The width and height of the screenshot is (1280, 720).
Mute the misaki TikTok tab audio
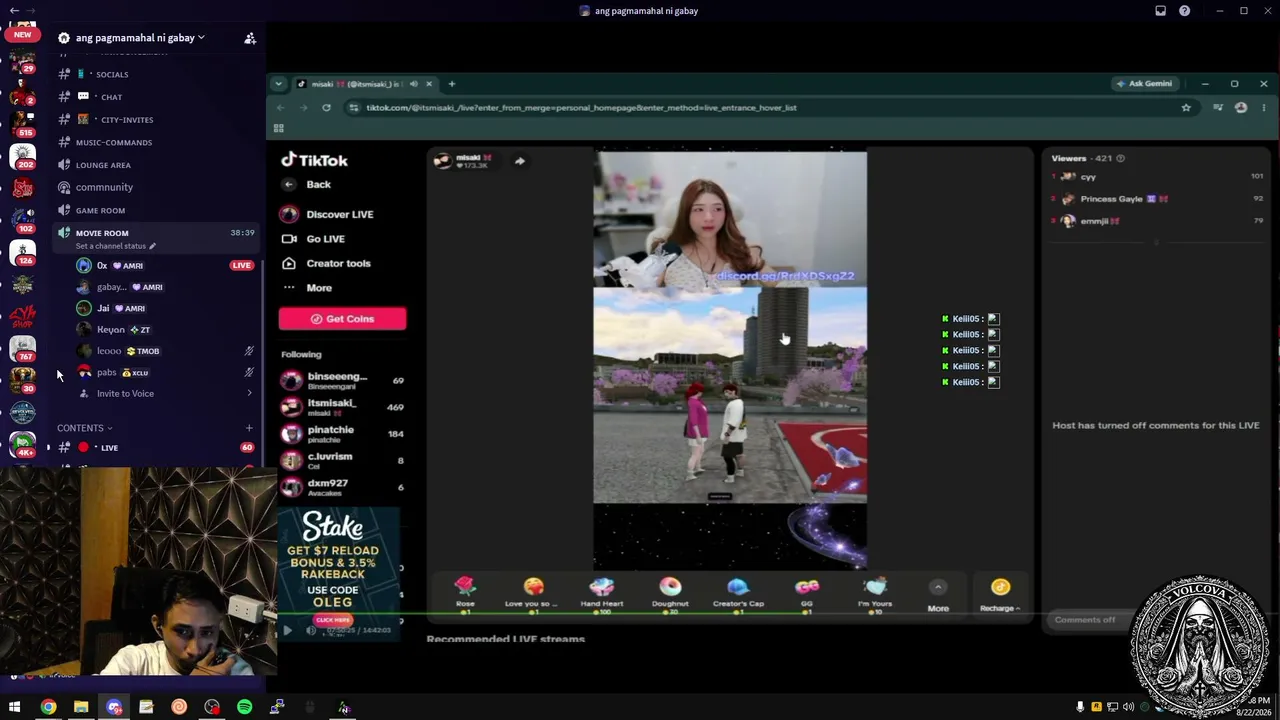[414, 84]
